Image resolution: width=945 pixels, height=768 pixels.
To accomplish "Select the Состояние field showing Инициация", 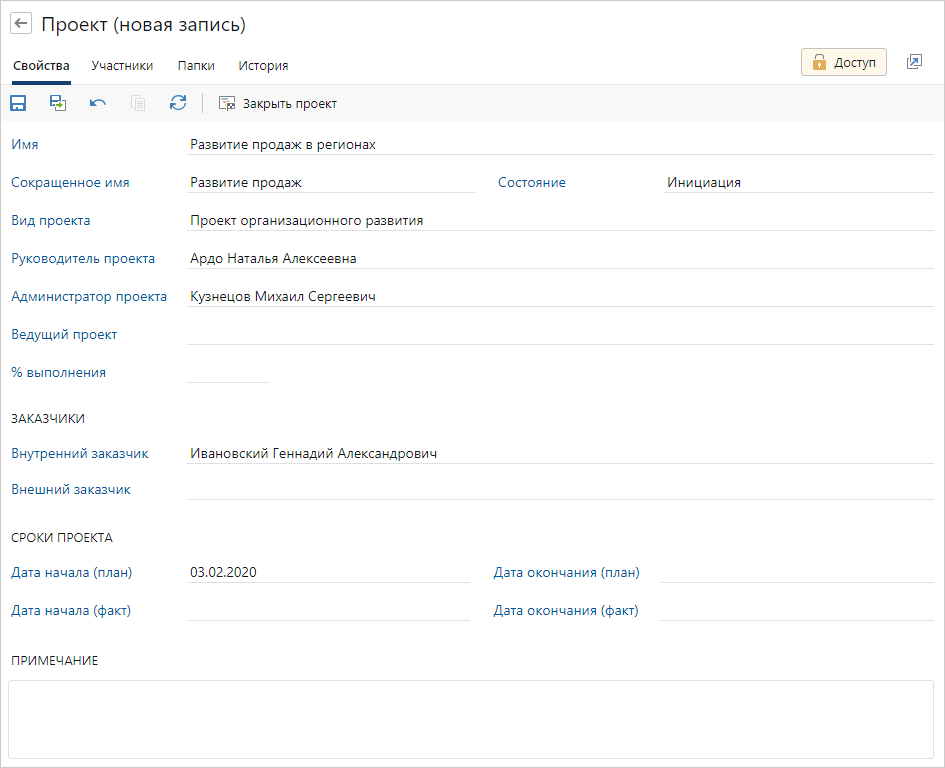I will 798,183.
